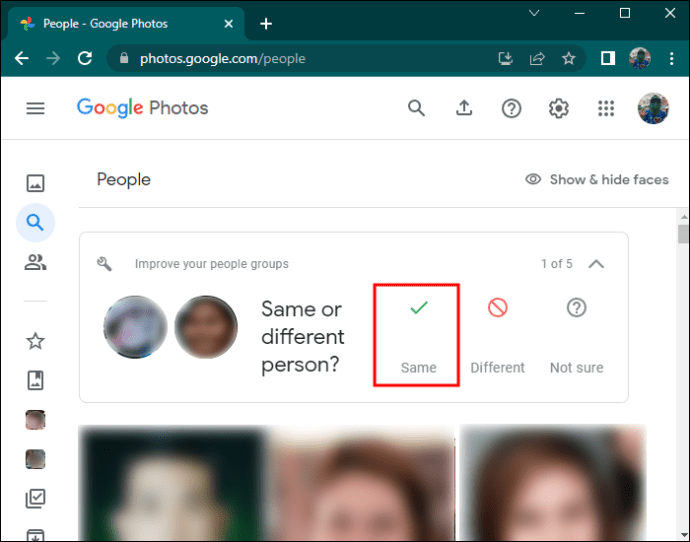This screenshot has width=690, height=542.
Task: Open Favorites star in sidebar
Action: tap(35, 341)
